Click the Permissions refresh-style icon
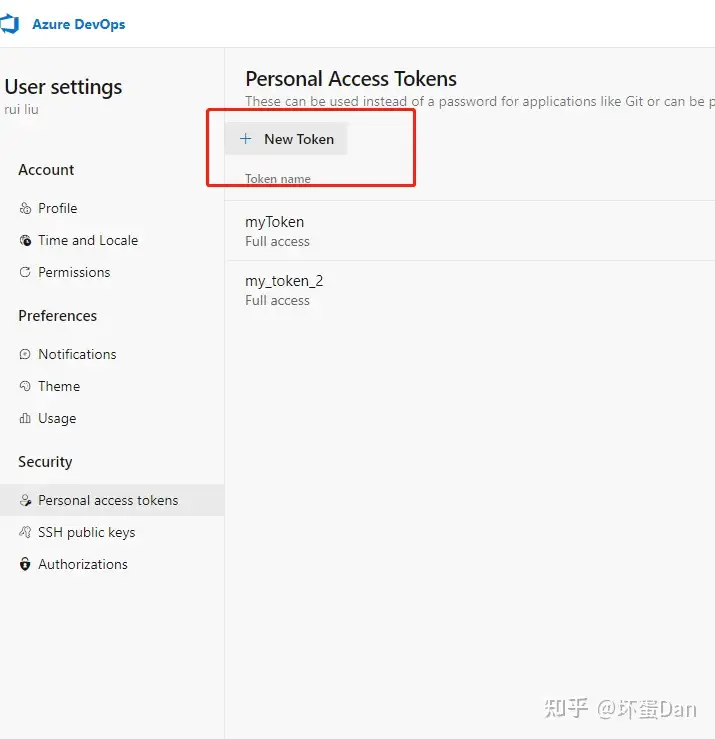The image size is (715, 739). coord(25,272)
